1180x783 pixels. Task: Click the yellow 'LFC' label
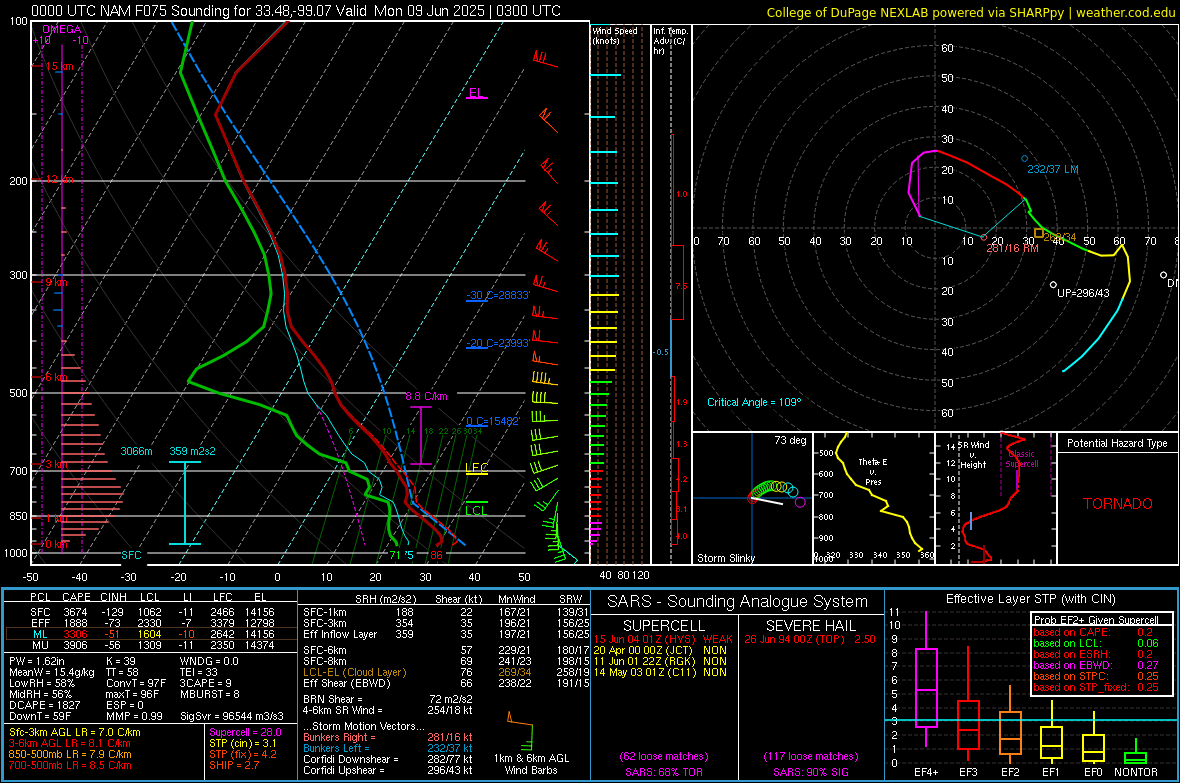[476, 468]
